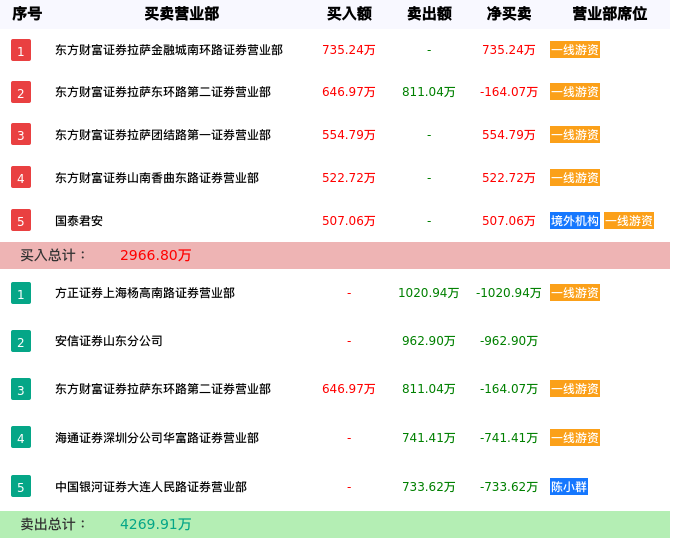Click the 陈小群 seat tag

pyautogui.click(x=569, y=487)
